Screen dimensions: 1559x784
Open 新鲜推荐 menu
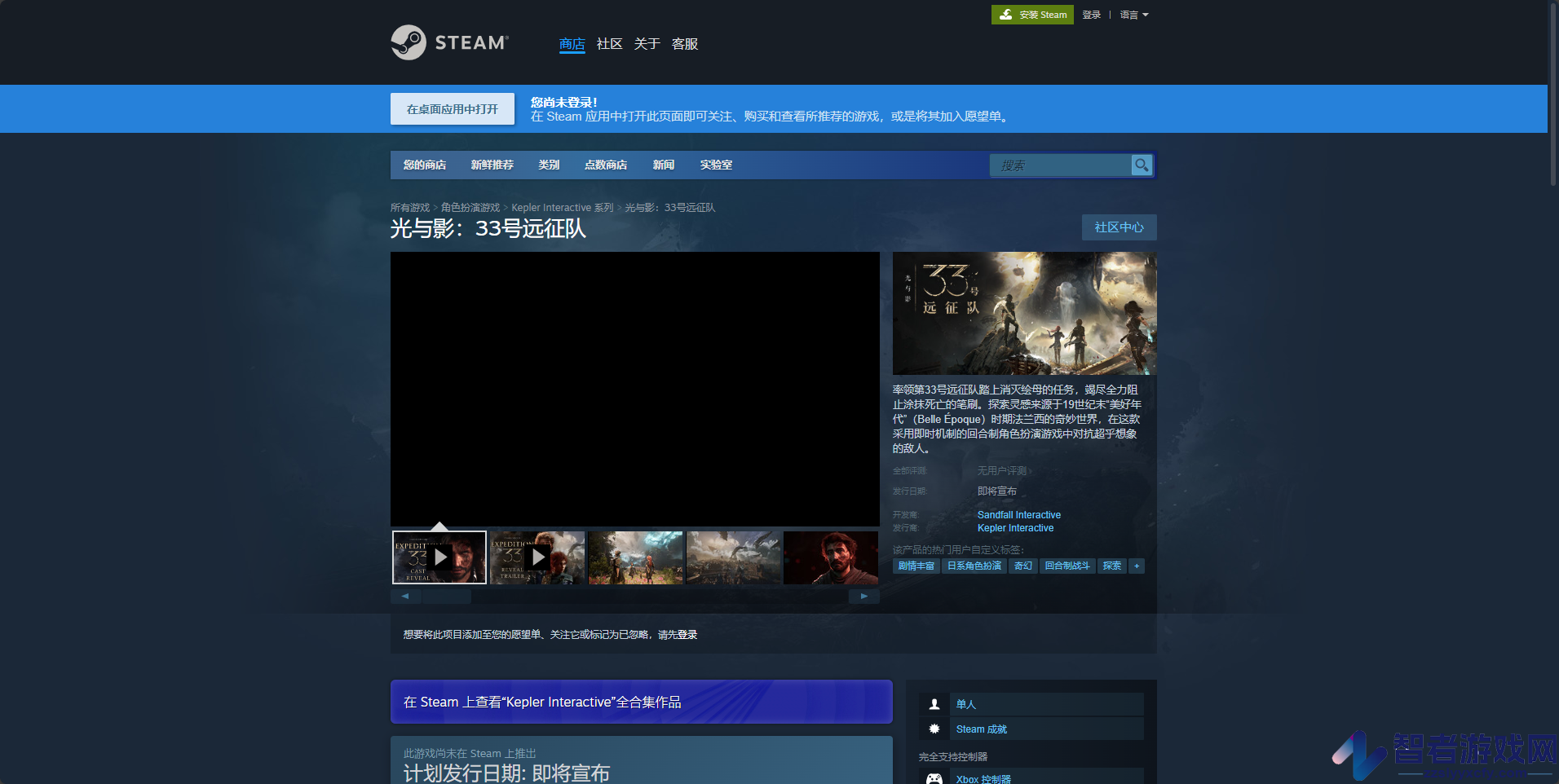pos(492,165)
